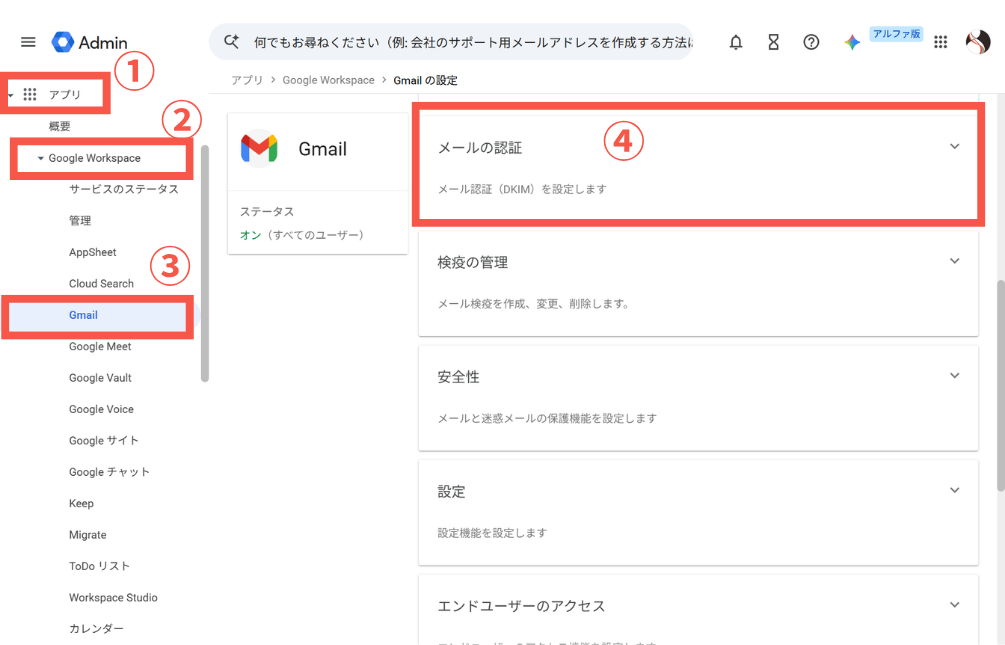The width and height of the screenshot is (1005, 645).
Task: Expand the 安全性 section chevron
Action: coord(954,376)
